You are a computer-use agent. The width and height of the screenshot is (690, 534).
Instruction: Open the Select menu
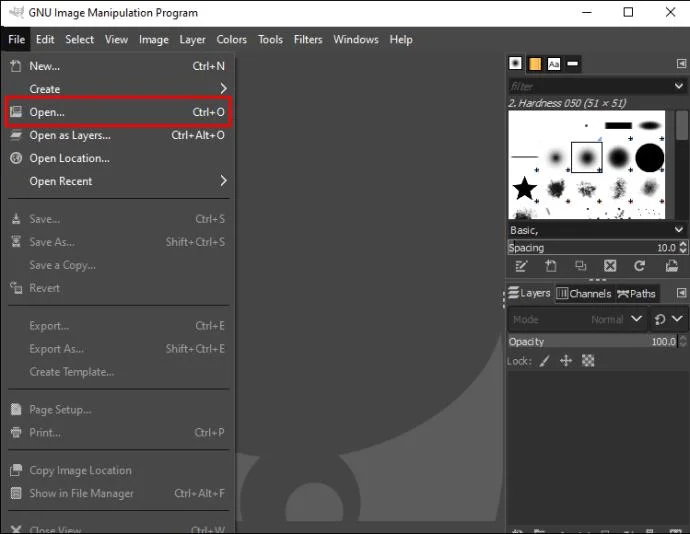pyautogui.click(x=79, y=40)
